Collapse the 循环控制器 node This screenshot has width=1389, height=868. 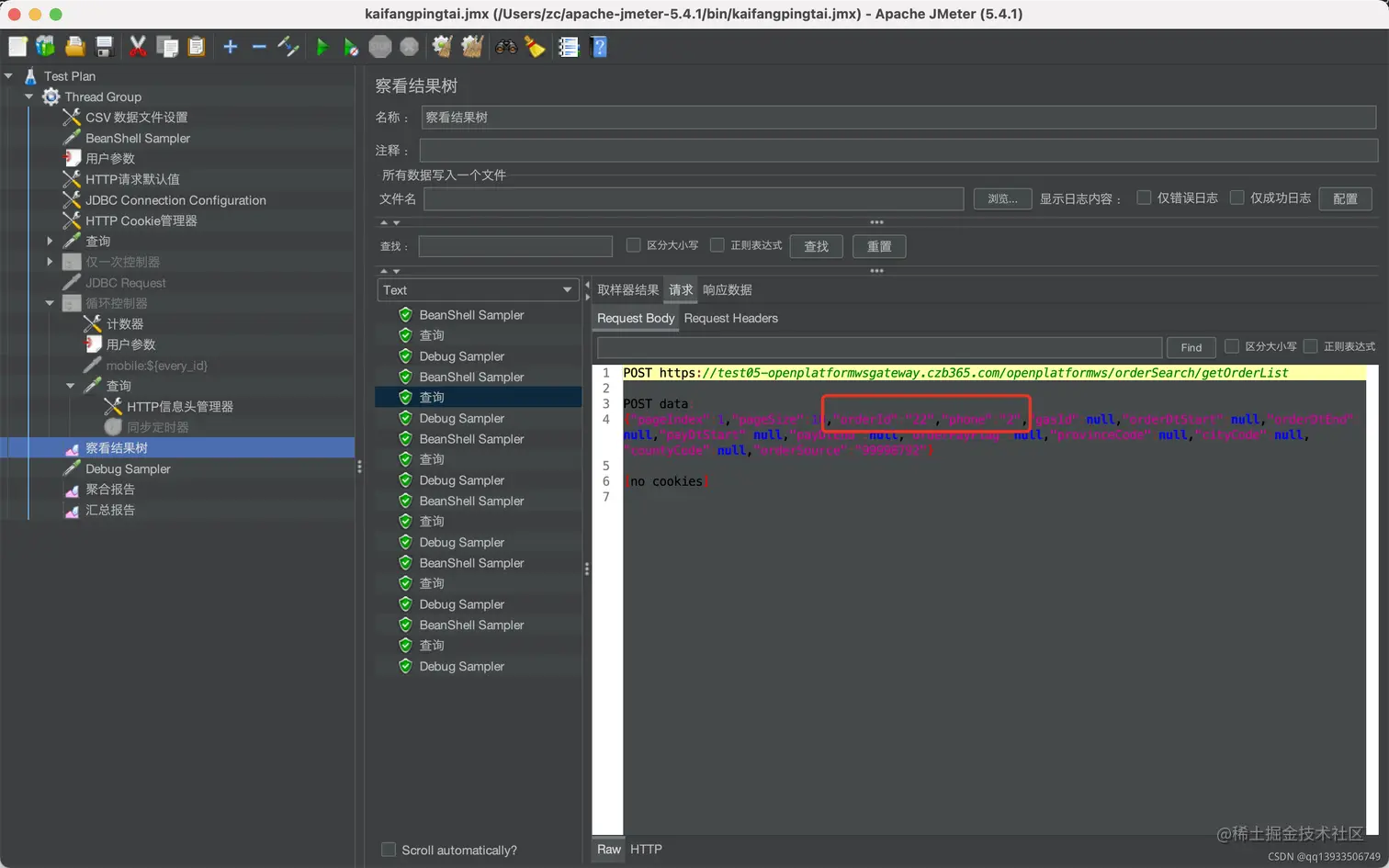(50, 303)
